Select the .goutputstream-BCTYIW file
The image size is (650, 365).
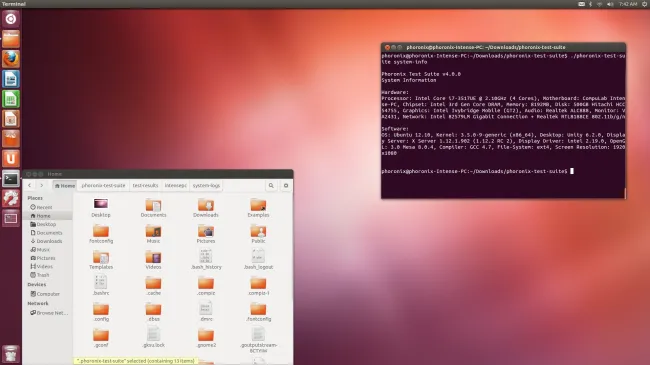pyautogui.click(x=258, y=340)
